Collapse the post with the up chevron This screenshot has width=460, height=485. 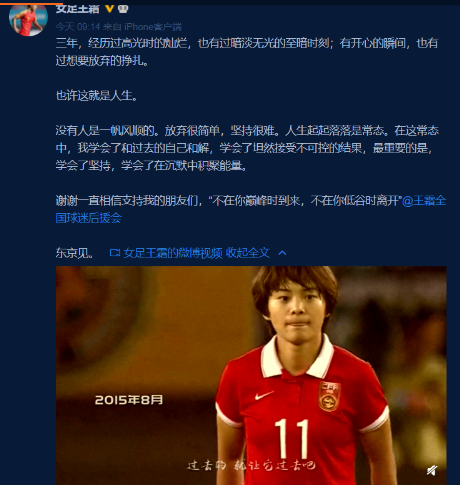point(282,253)
